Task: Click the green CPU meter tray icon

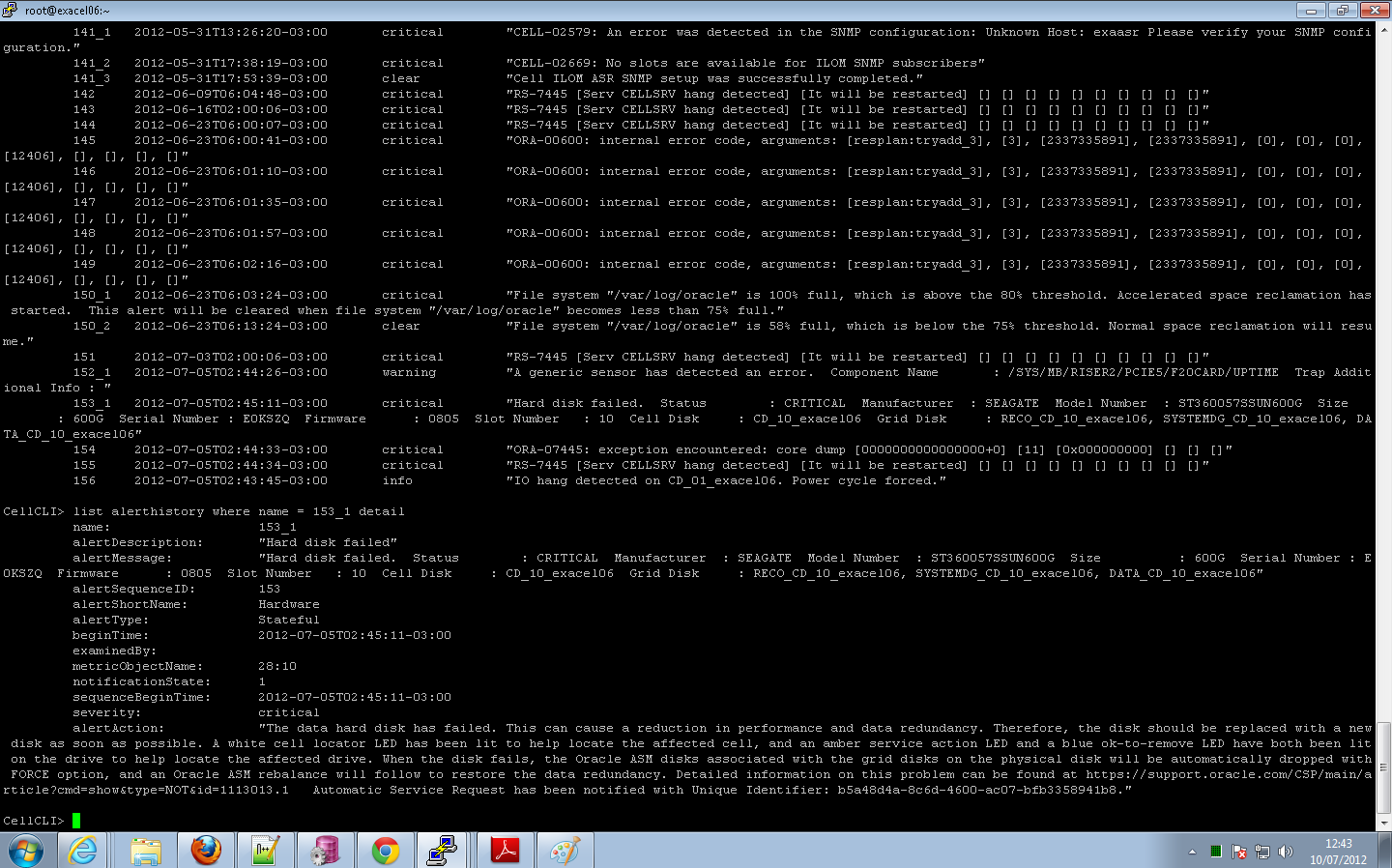Action: (x=1215, y=852)
